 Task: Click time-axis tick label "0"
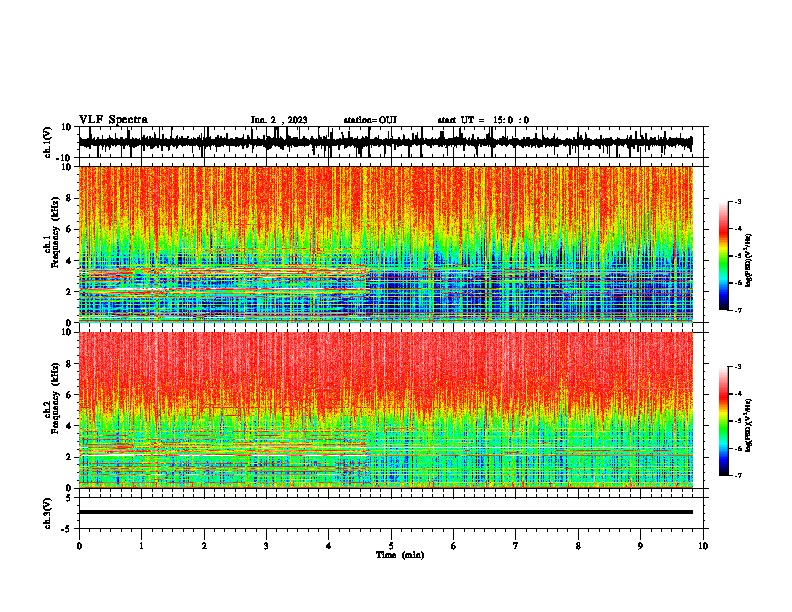pyautogui.click(x=79, y=546)
